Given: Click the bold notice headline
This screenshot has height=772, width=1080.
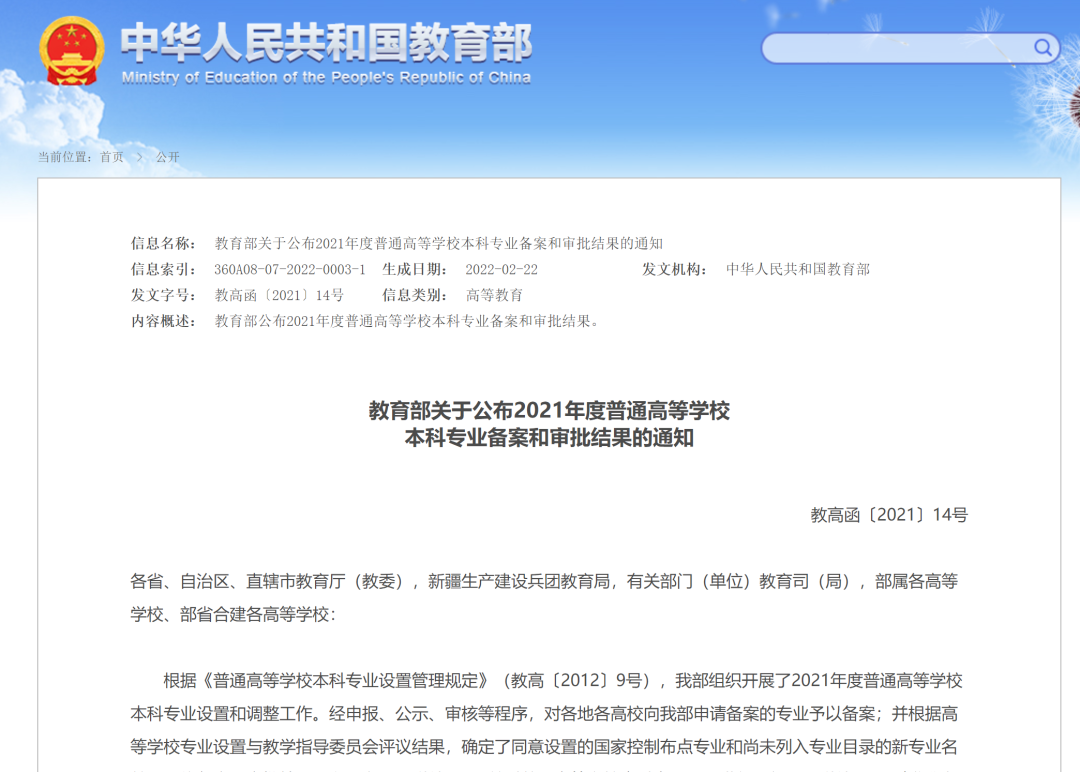Looking at the screenshot, I should coord(549,424).
